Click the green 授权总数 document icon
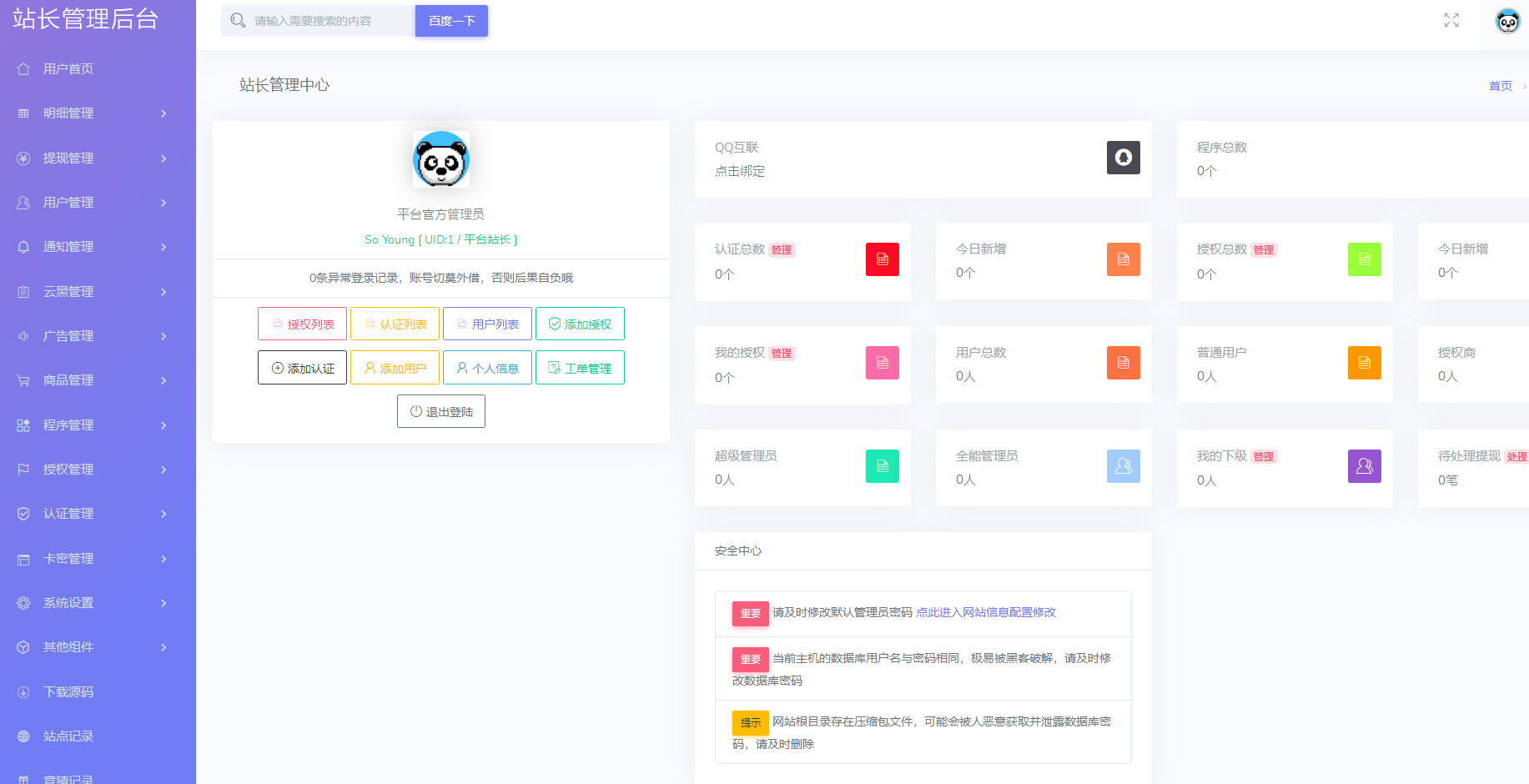The height and width of the screenshot is (784, 1529). (x=1365, y=259)
